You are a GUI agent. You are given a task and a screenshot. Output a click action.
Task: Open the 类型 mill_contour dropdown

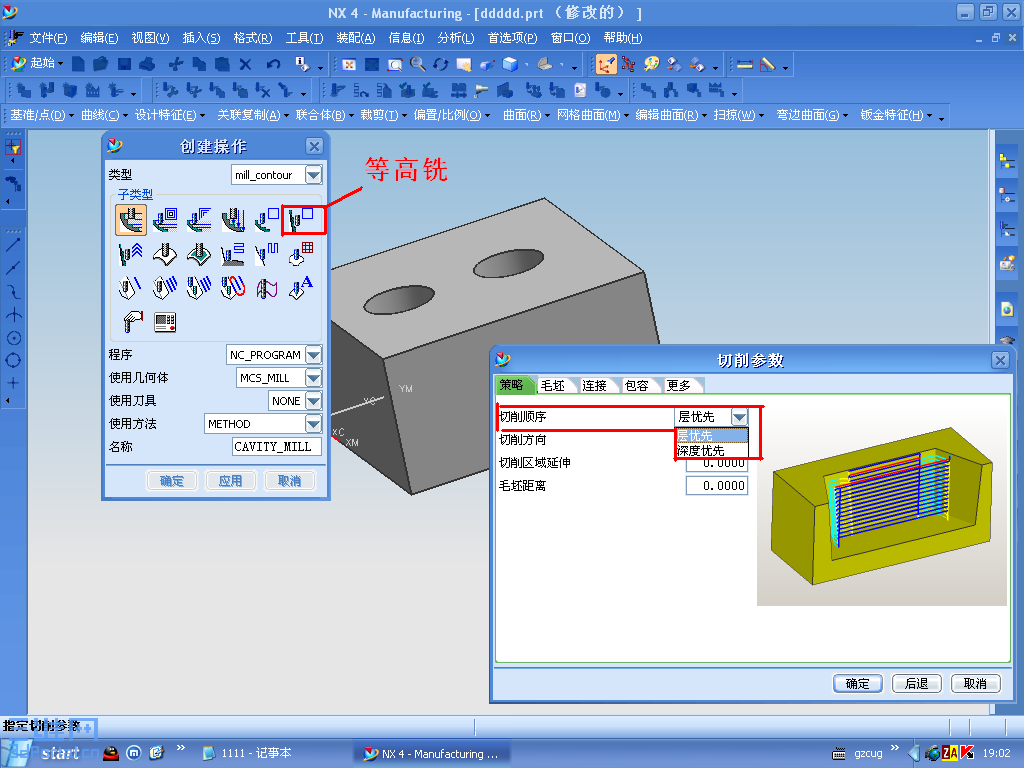click(x=313, y=175)
